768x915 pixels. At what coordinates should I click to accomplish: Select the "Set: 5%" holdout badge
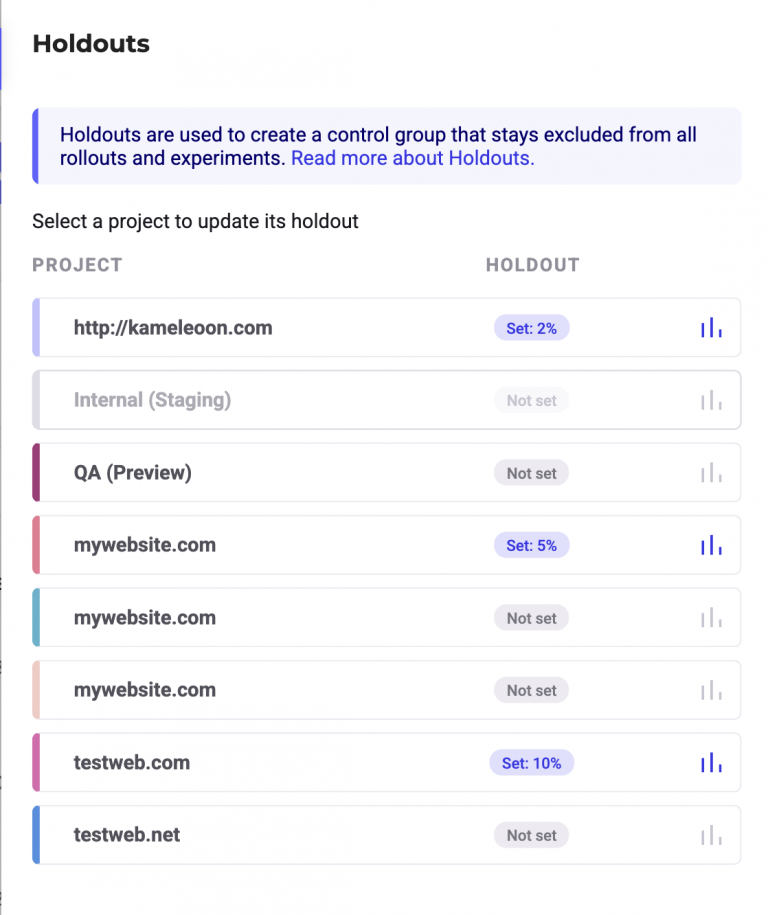point(531,546)
